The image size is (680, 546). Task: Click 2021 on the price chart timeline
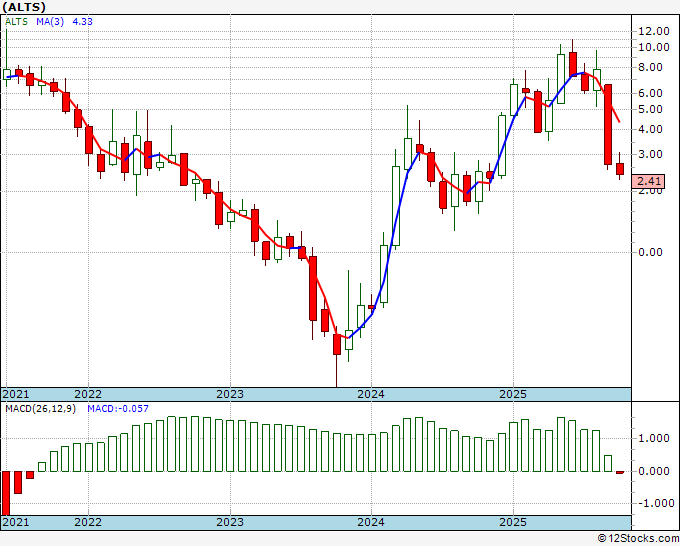[16, 394]
